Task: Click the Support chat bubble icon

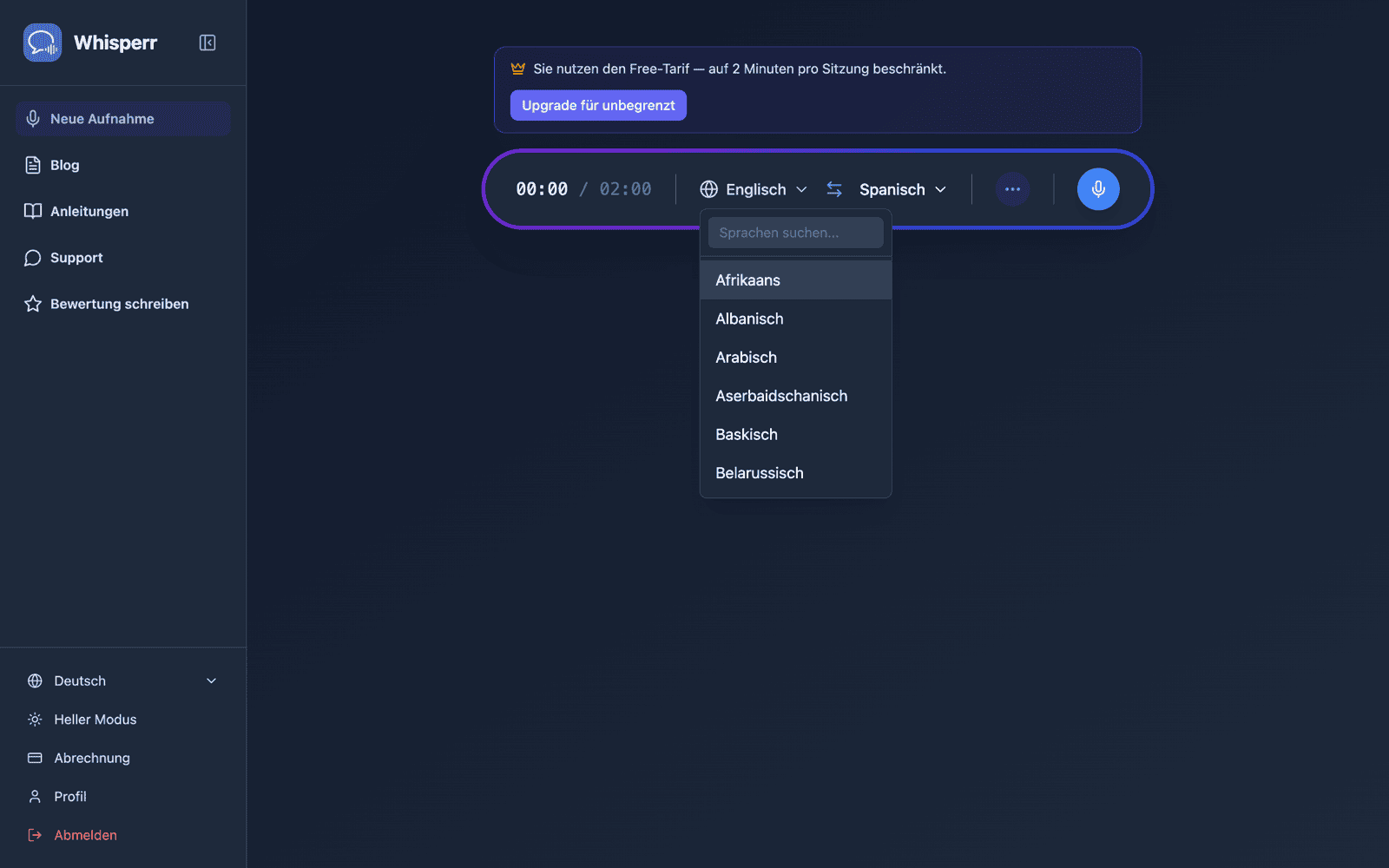Action: [33, 258]
